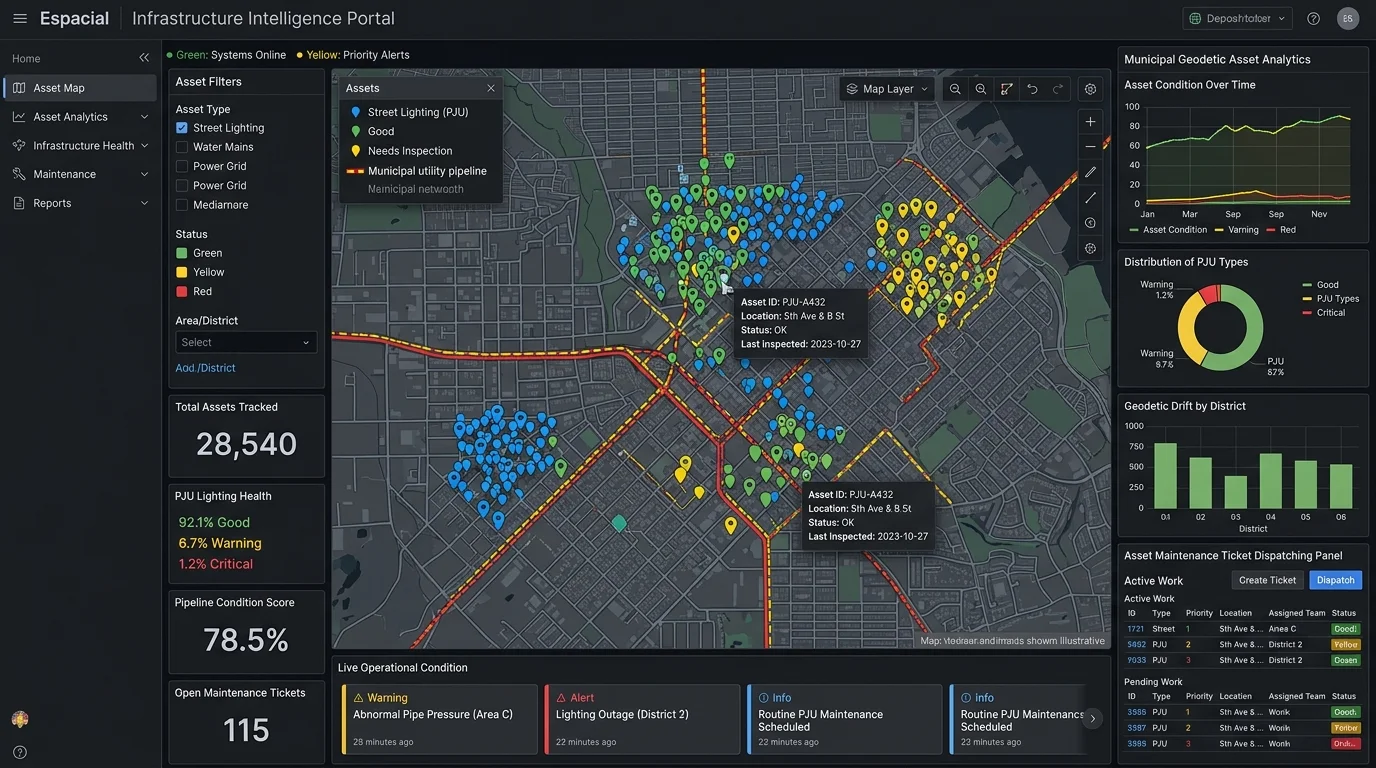Screen dimensions: 1376x768
Task: Click the magnifier icon right of Map Layer
Action: coord(955,89)
